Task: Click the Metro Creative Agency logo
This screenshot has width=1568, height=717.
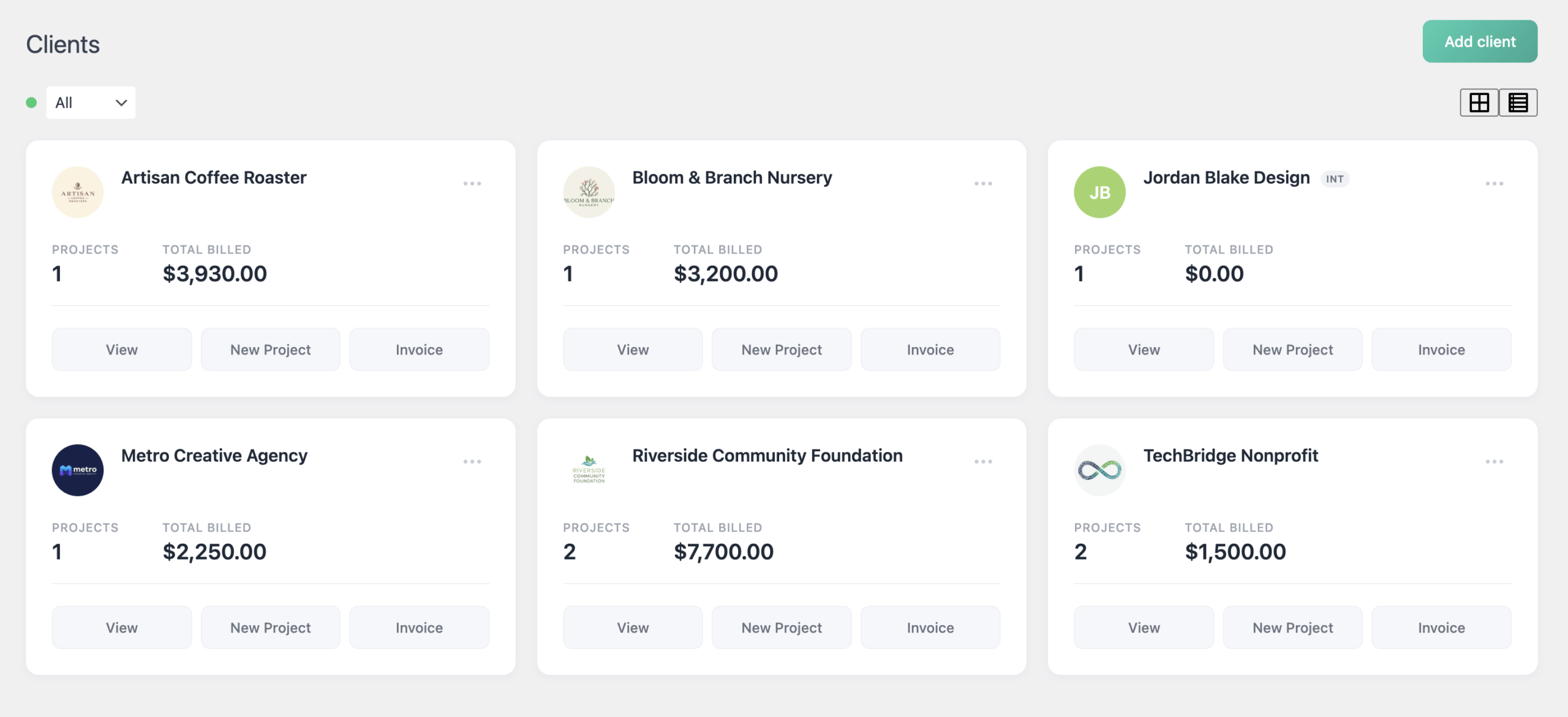Action: click(x=78, y=470)
